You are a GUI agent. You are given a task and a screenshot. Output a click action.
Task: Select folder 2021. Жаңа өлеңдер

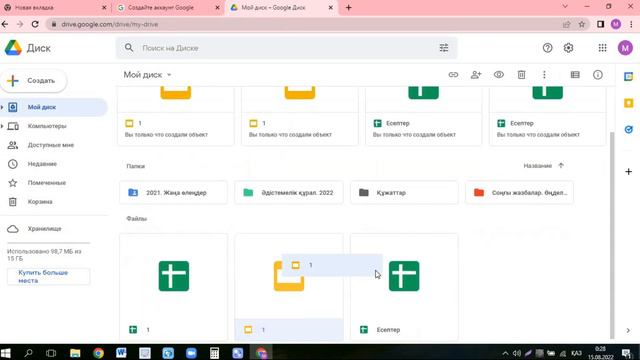pyautogui.click(x=173, y=193)
